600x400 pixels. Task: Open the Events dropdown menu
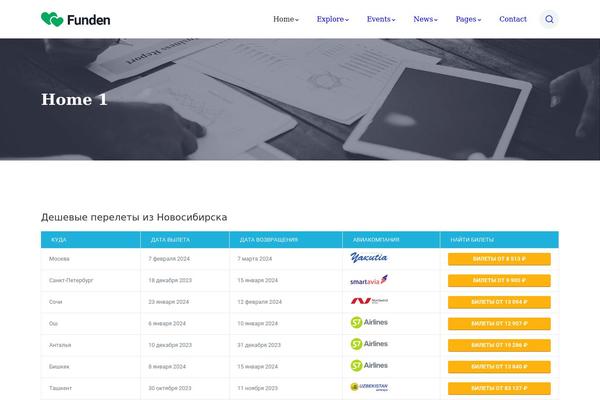[x=381, y=19]
